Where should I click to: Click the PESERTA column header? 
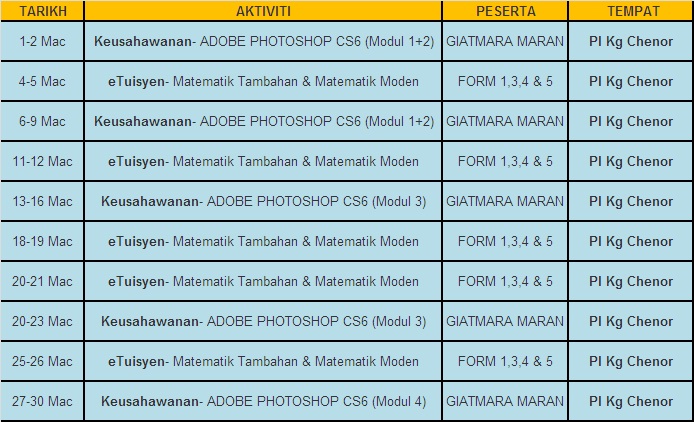pos(504,11)
